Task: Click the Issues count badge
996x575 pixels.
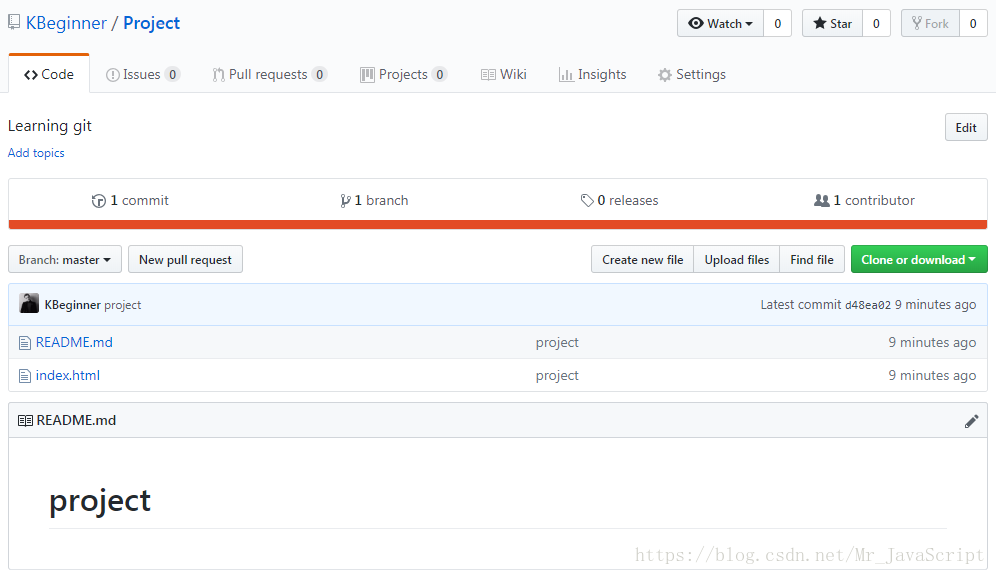Action: point(172,74)
